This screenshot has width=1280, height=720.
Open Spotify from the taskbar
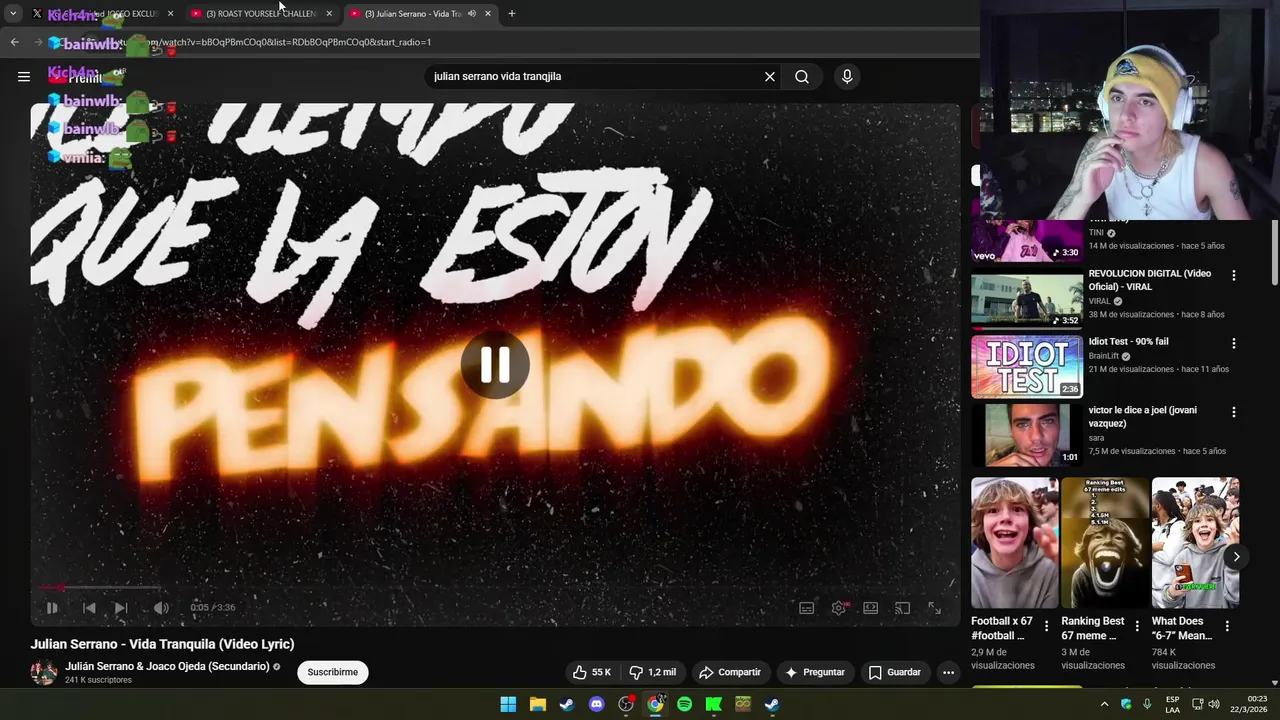tap(684, 704)
